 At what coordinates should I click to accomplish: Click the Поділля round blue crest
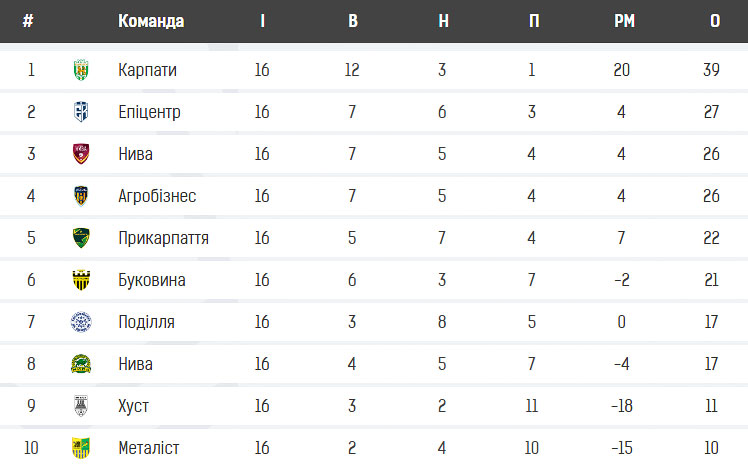(81, 322)
